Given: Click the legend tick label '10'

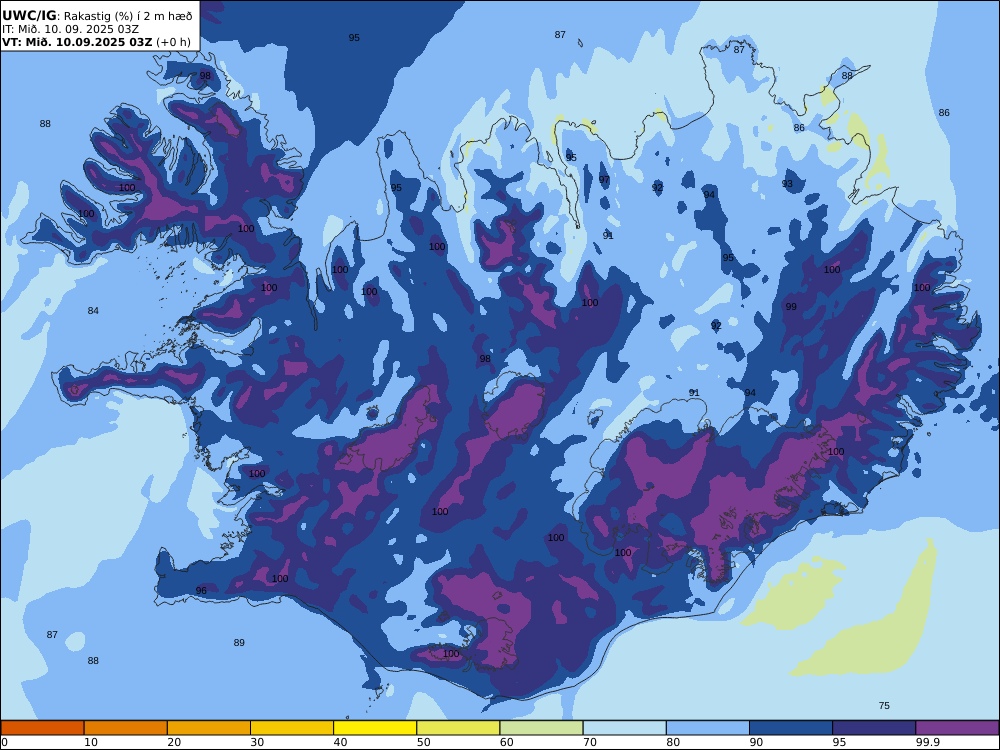Looking at the screenshot, I should click(91, 742).
